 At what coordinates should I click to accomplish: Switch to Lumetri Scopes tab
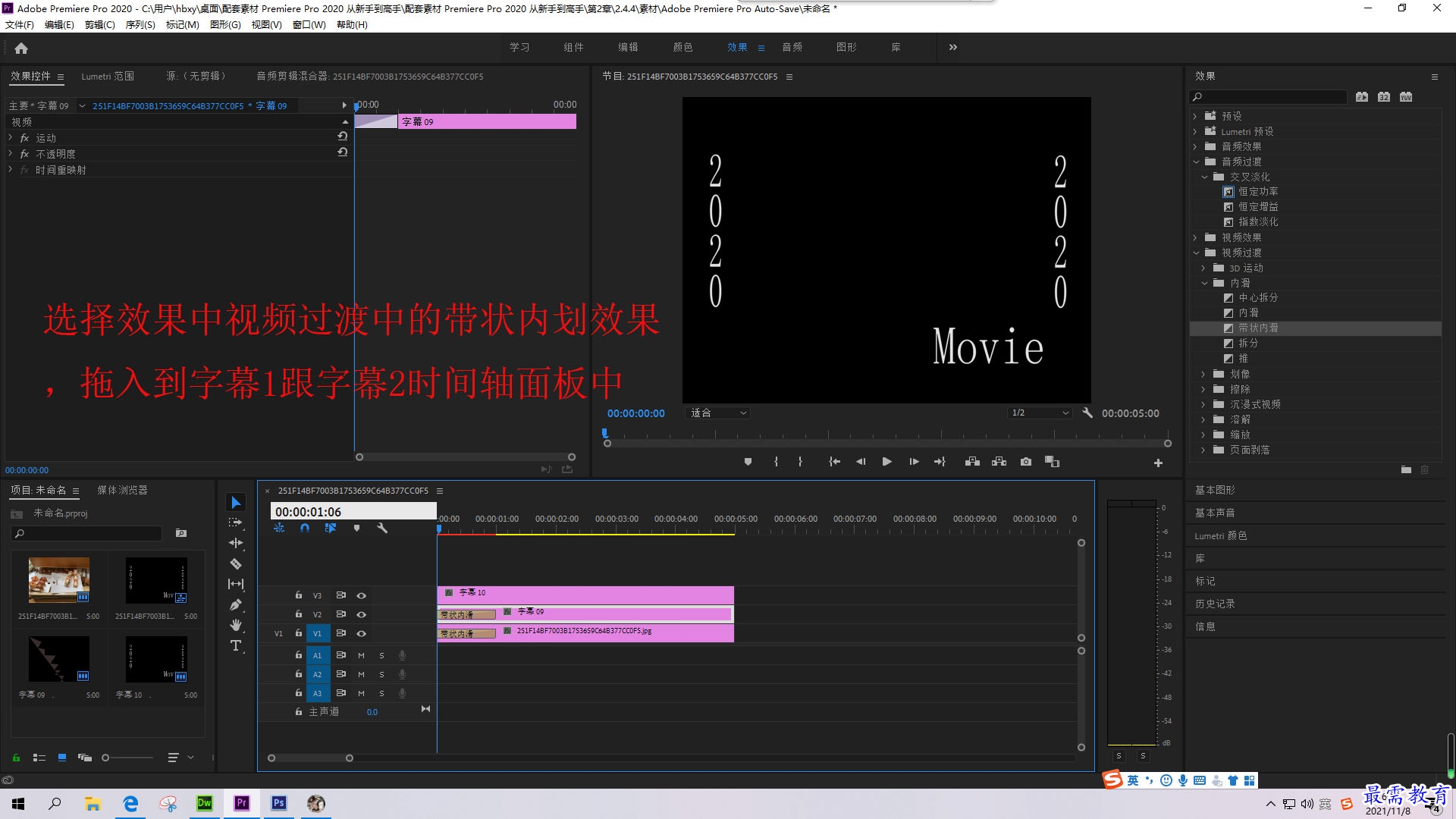[x=108, y=76]
